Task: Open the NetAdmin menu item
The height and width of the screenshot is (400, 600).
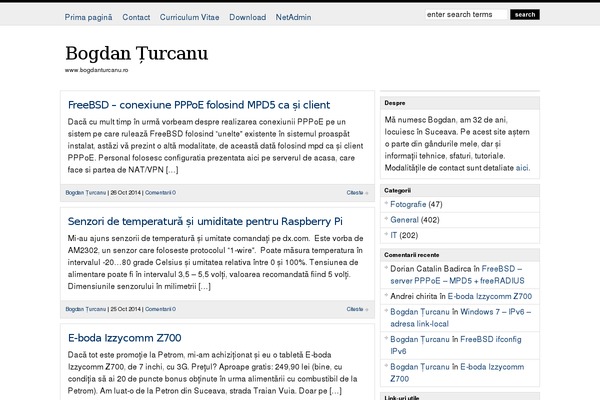Action: click(x=293, y=17)
